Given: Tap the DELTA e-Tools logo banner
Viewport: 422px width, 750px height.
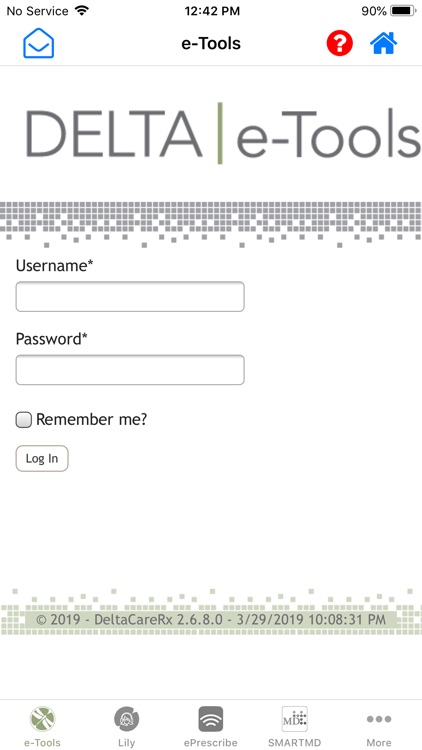Looking at the screenshot, I should [x=223, y=133].
